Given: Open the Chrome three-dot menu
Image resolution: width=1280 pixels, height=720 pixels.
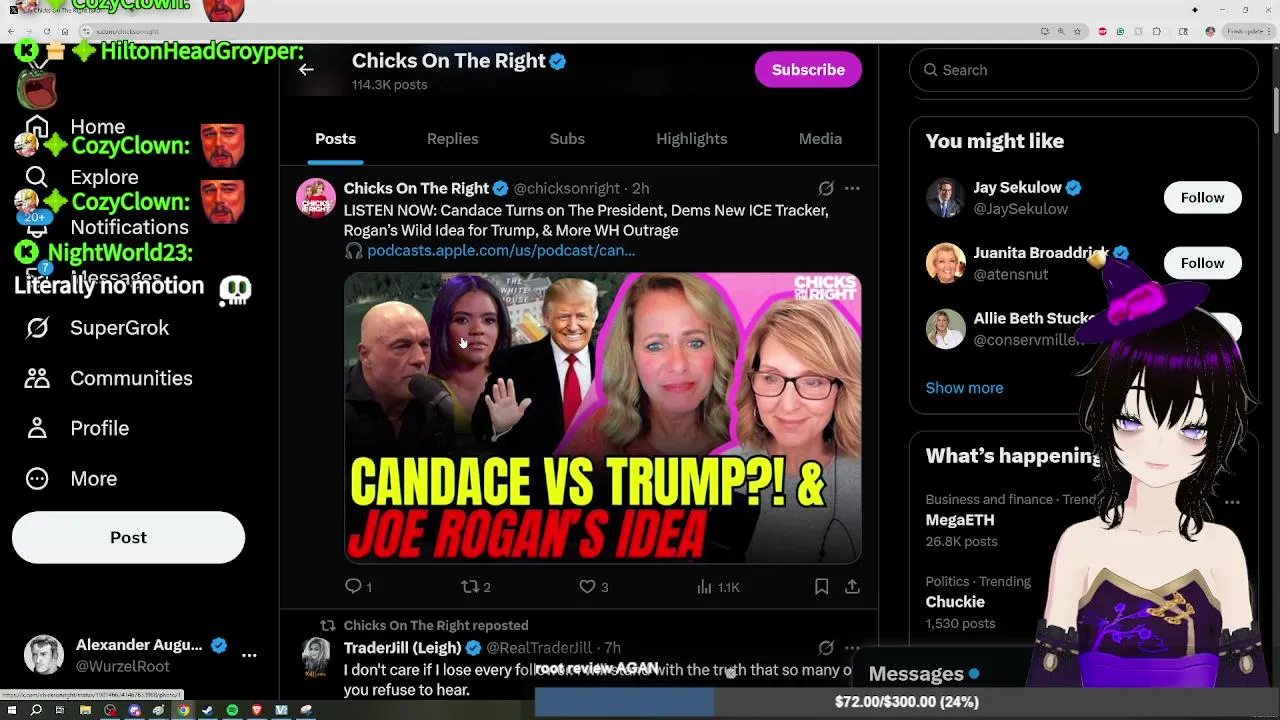Looking at the screenshot, I should (1269, 31).
